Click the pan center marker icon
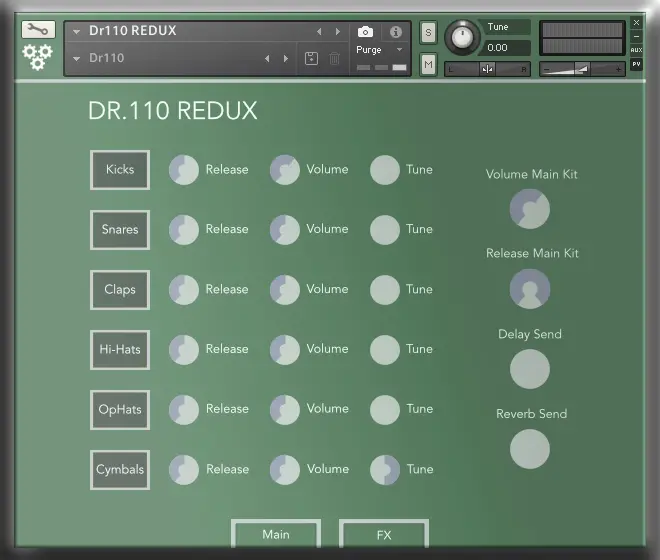 click(487, 69)
